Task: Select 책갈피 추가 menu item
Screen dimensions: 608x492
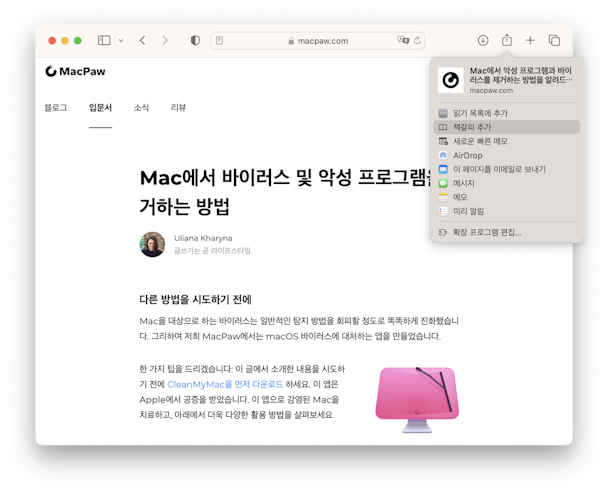Action: (507, 127)
